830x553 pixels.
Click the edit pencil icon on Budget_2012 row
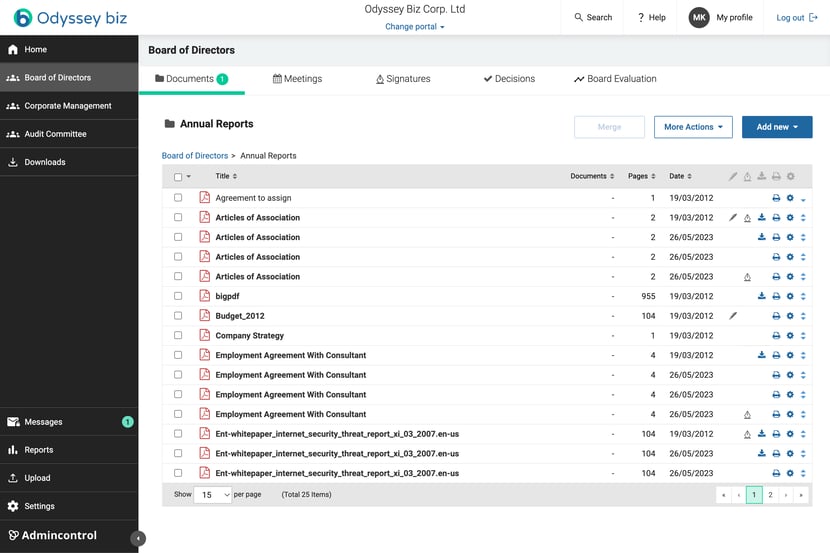pos(733,316)
